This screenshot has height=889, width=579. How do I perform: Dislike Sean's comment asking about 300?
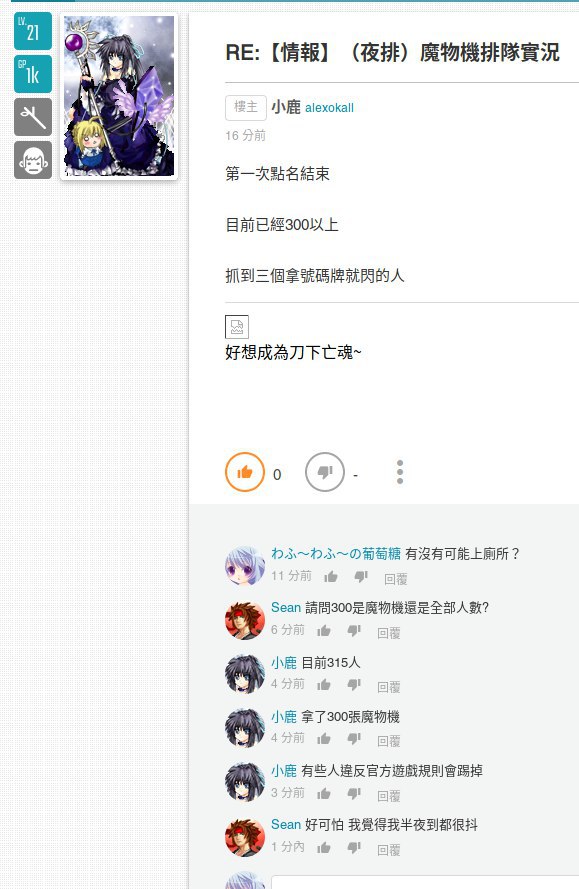354,630
